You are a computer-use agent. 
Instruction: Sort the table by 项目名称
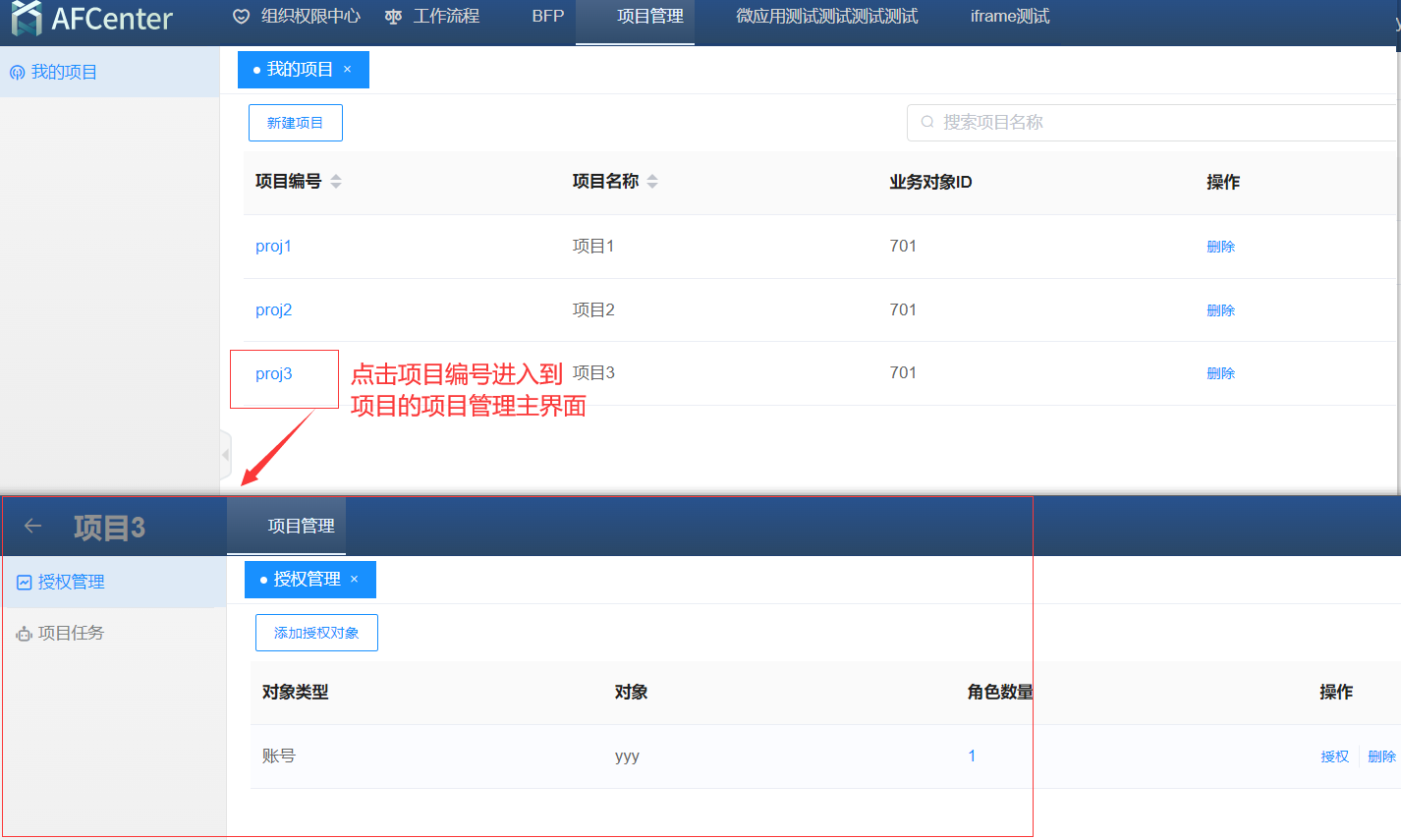tap(652, 182)
